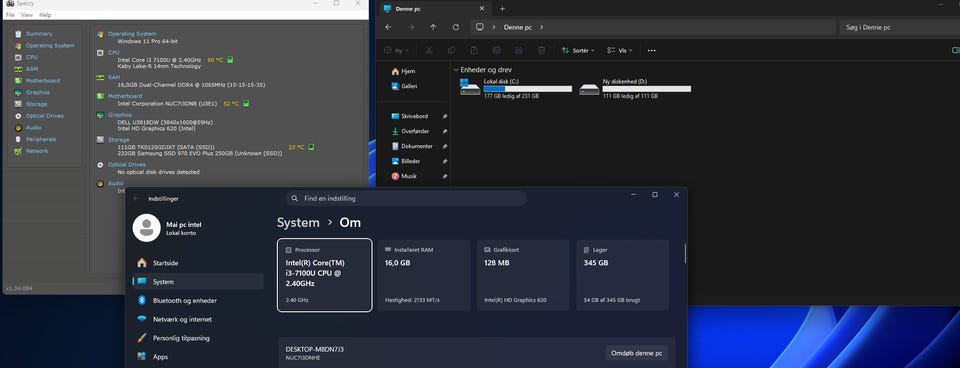Click the Storage heading link in Speccy summary
960x368 pixels.
click(x=119, y=140)
